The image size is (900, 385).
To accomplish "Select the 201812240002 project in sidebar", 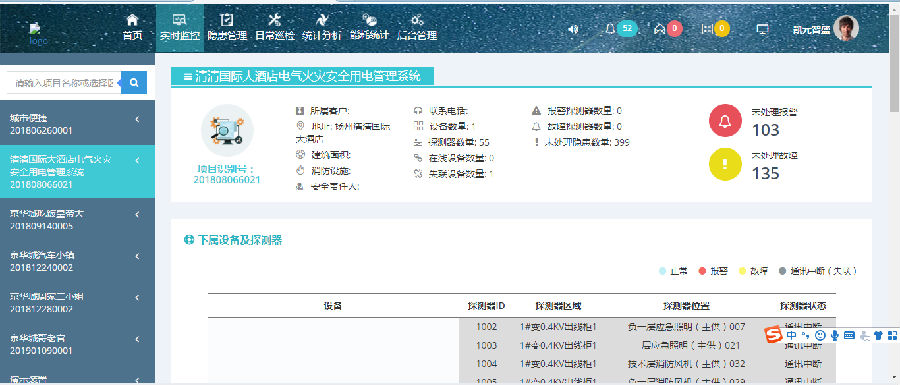I will click(x=77, y=262).
